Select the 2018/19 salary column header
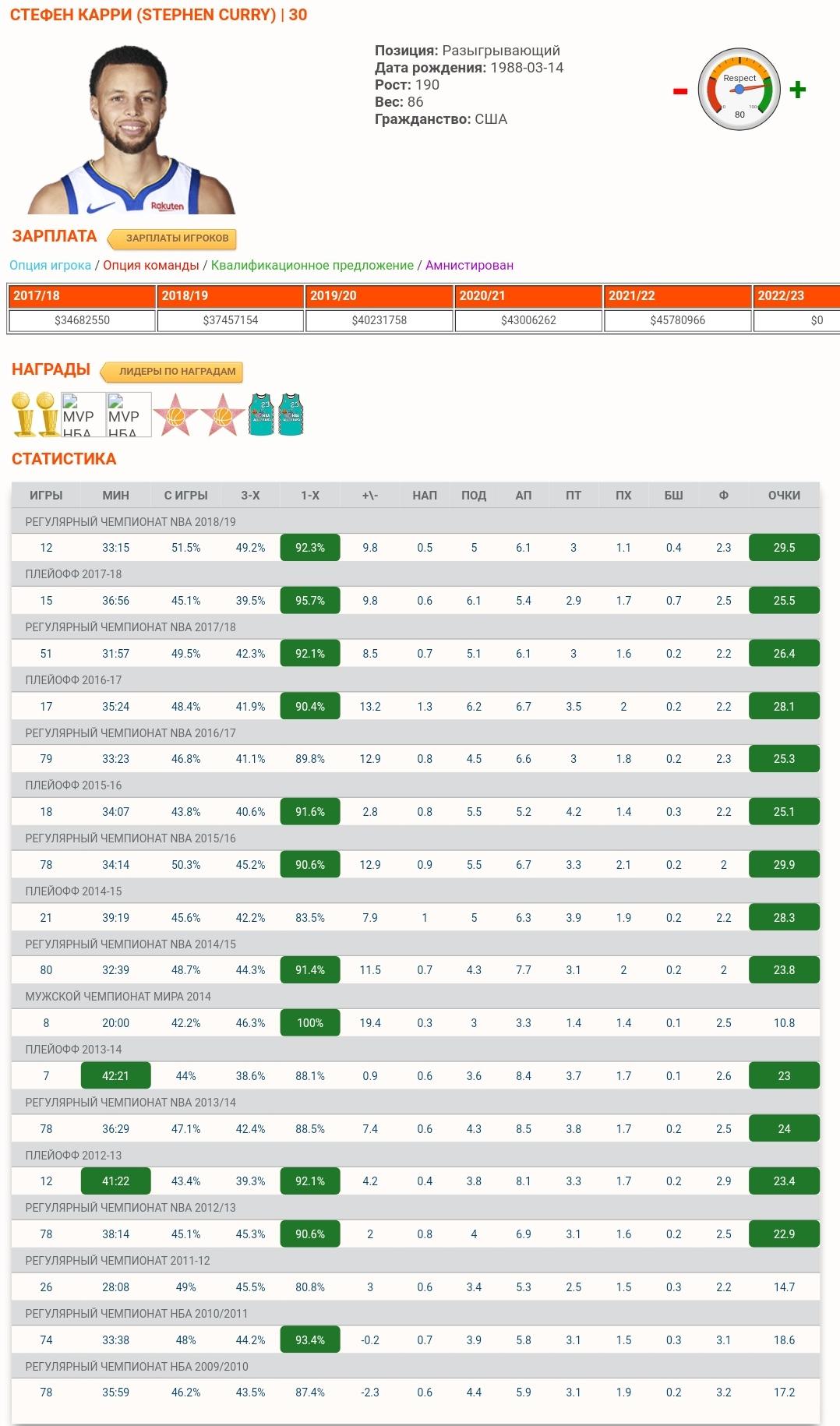 pyautogui.click(x=231, y=296)
